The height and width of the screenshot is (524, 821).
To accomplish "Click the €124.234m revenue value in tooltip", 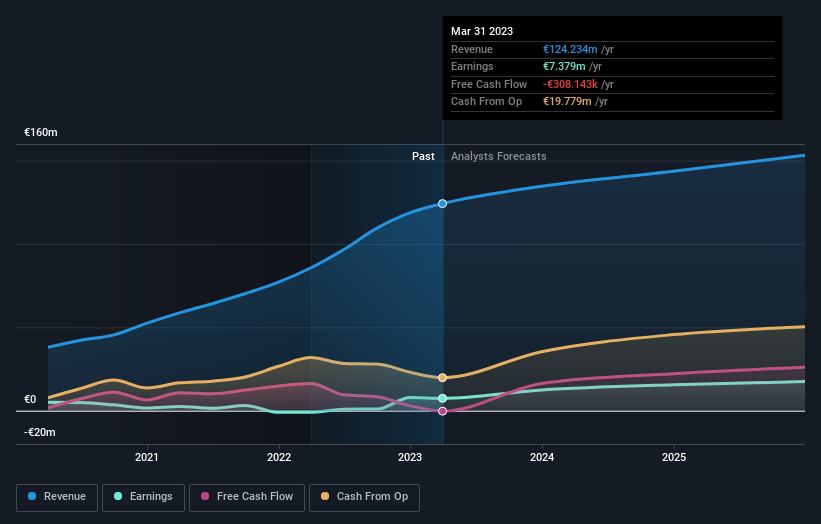I will [x=570, y=49].
